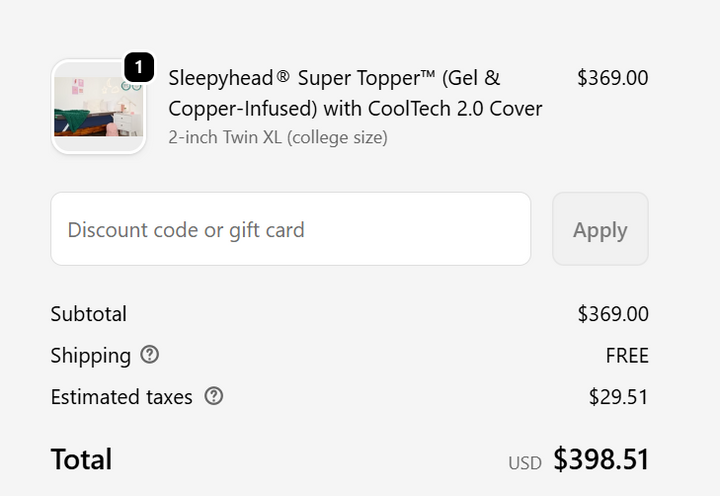720x496 pixels.
Task: Click the Estimated taxes label
Action: (121, 397)
